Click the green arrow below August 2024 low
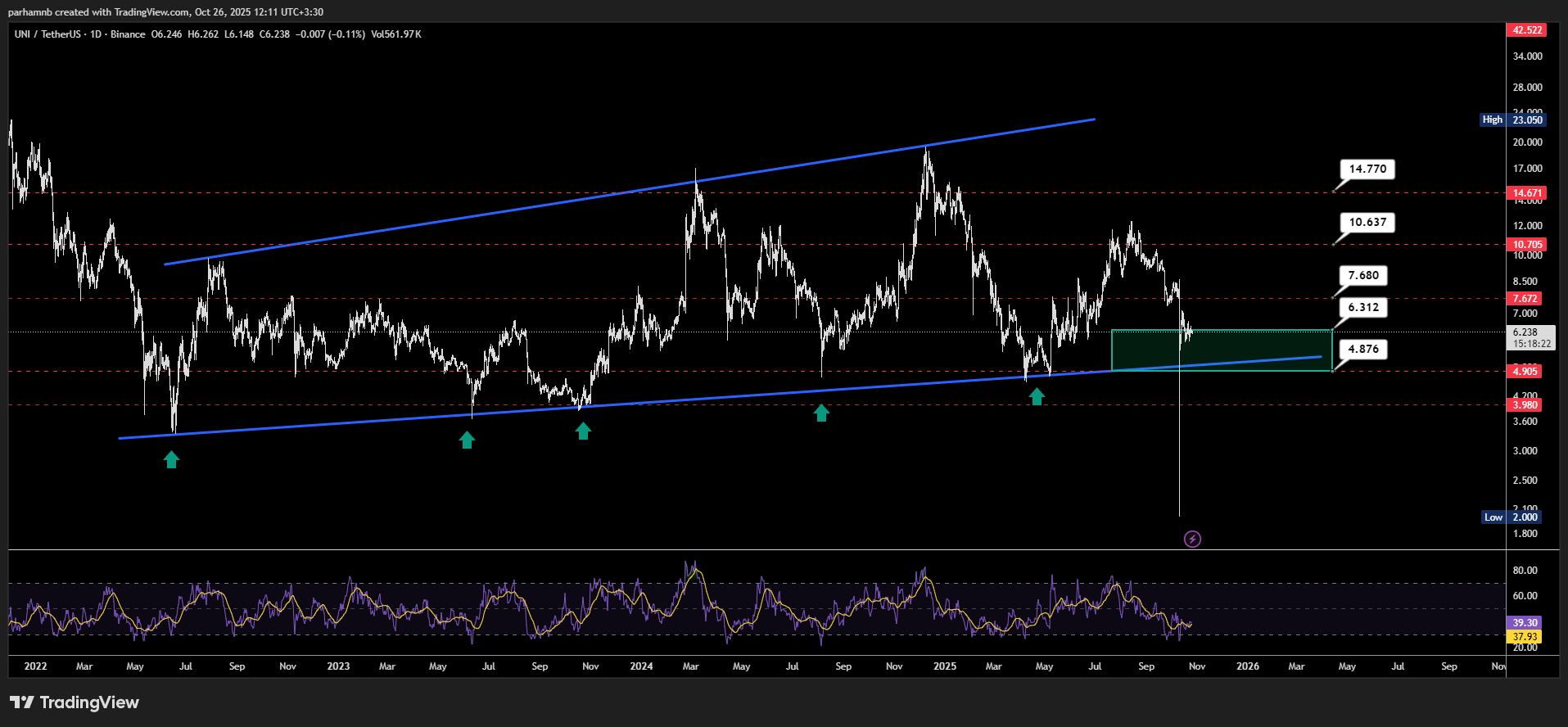 821,413
